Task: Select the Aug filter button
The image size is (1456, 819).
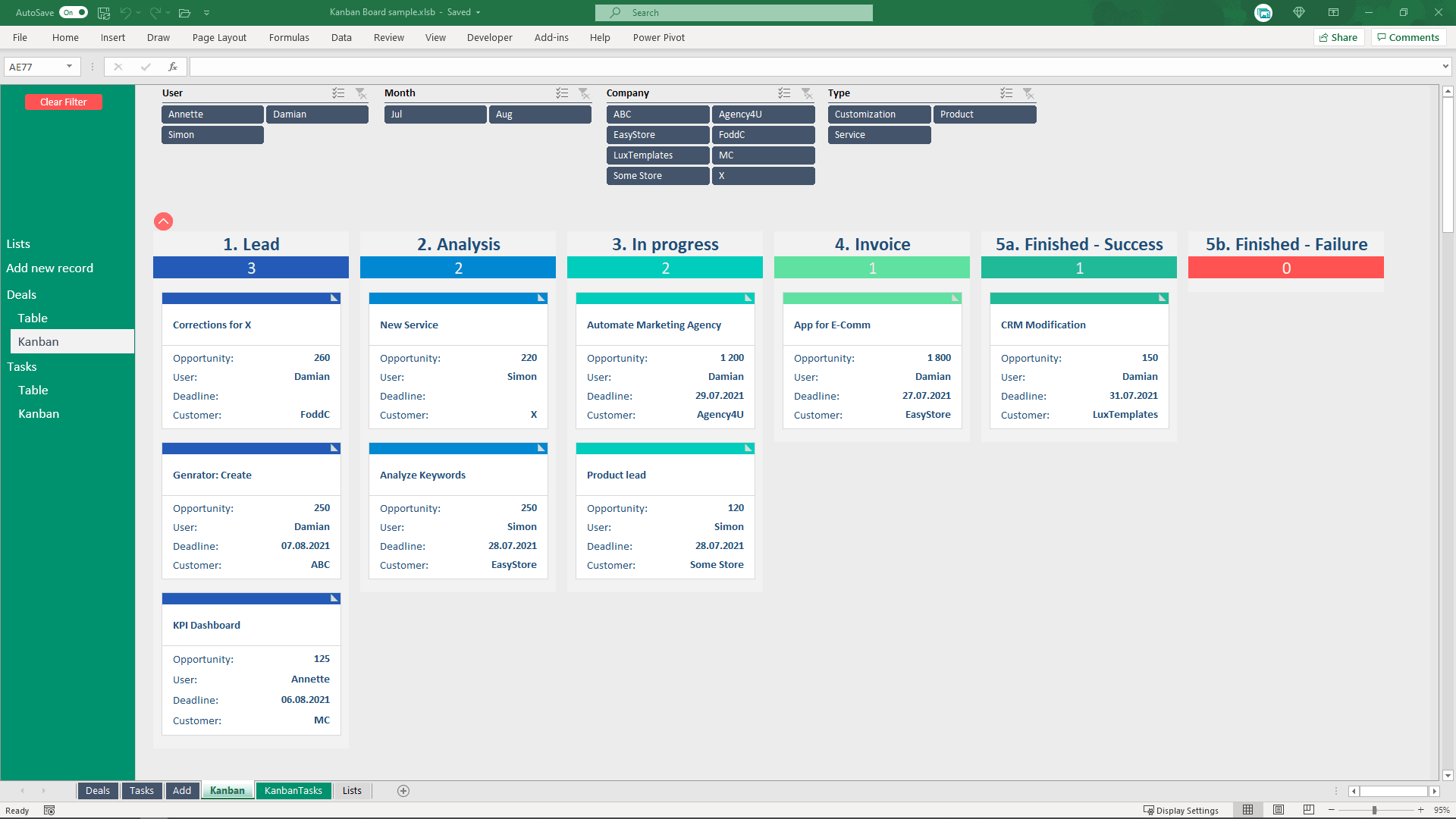Action: coord(504,113)
